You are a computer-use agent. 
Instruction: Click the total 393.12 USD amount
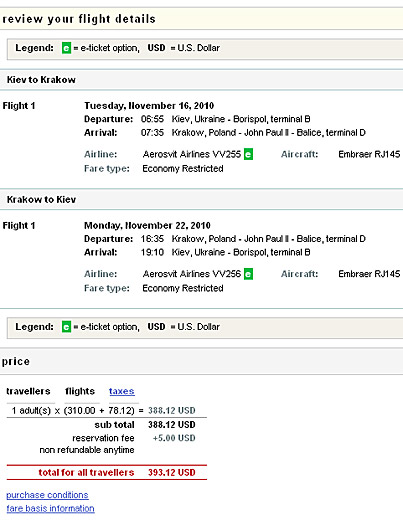(x=172, y=472)
